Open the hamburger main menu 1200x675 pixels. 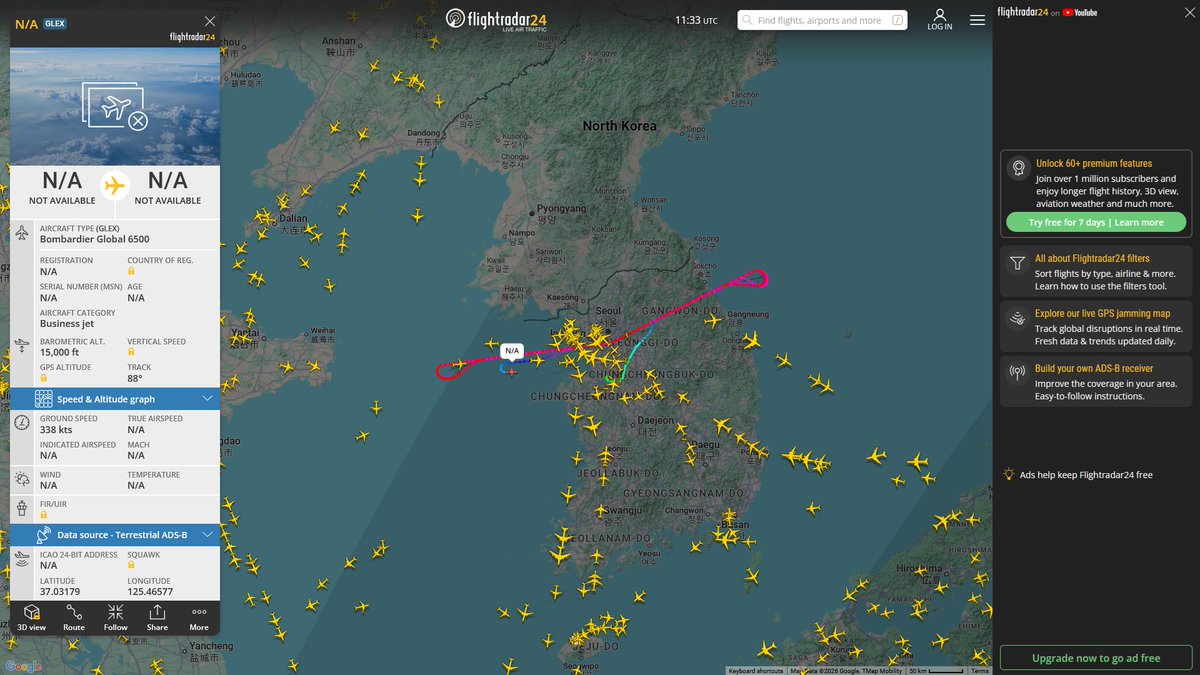977,20
